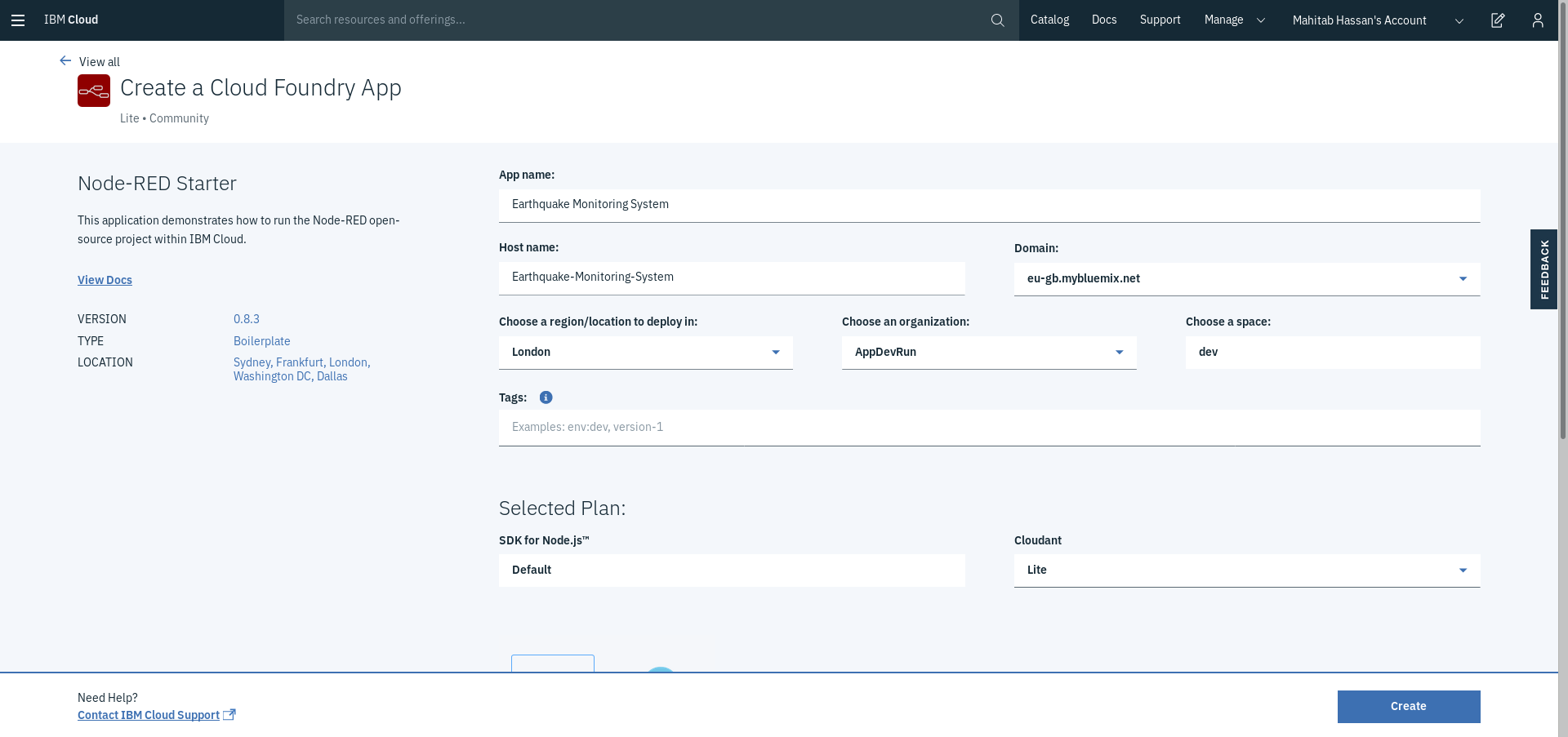Open the Feedback side tab
This screenshot has height=737, width=1568.
pyautogui.click(x=1543, y=269)
